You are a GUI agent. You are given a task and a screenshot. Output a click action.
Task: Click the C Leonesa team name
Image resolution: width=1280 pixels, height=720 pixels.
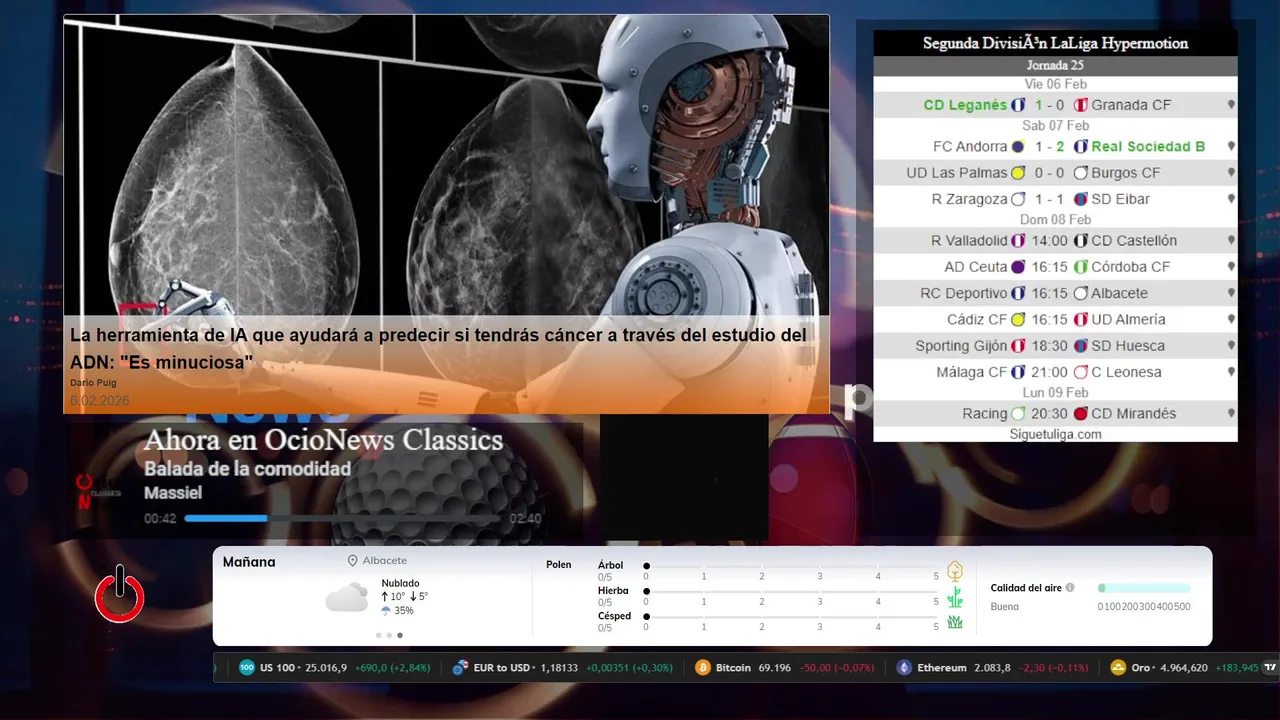pos(1126,372)
